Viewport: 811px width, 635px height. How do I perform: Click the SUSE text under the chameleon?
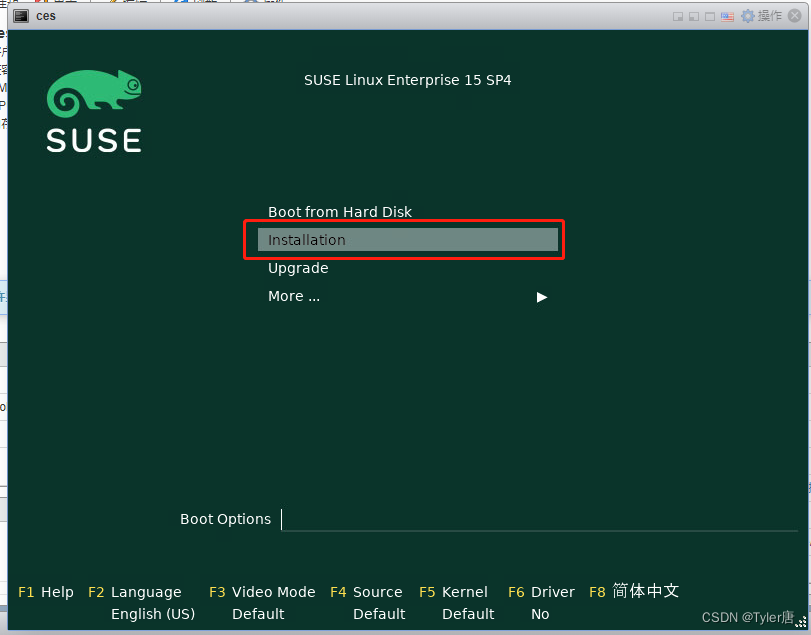[x=93, y=141]
